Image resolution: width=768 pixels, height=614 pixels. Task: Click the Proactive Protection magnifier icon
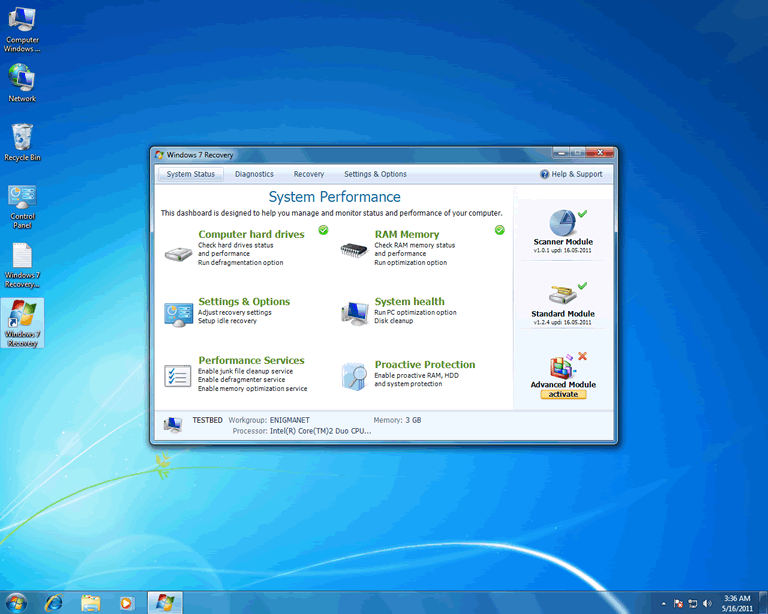coord(354,376)
